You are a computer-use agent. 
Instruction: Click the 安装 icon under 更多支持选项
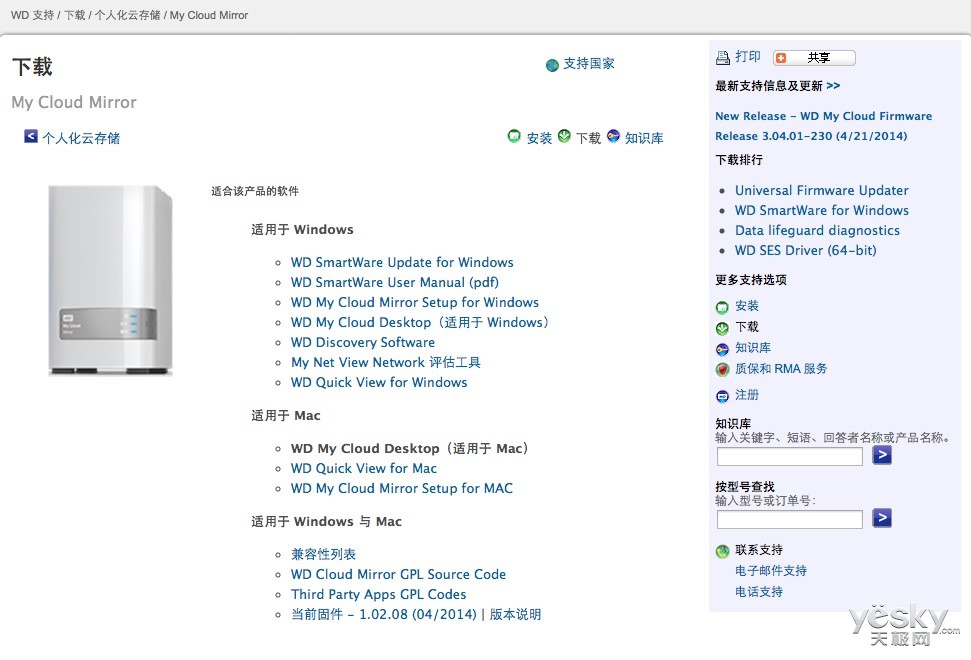pos(722,307)
